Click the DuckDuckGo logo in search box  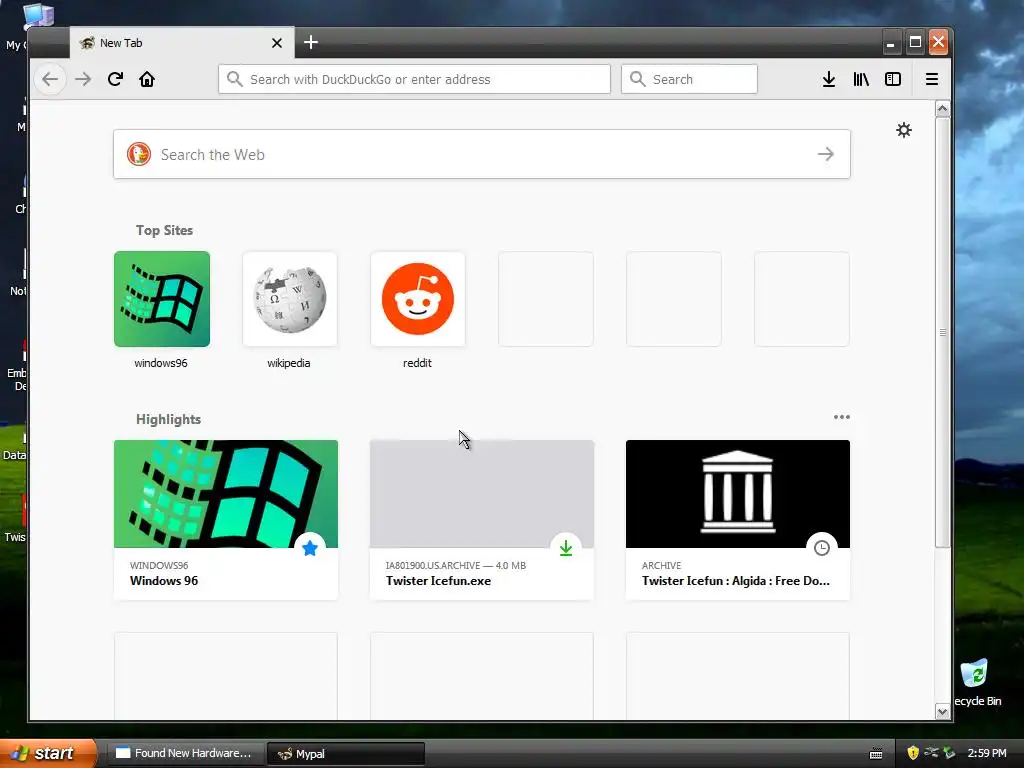(x=138, y=154)
